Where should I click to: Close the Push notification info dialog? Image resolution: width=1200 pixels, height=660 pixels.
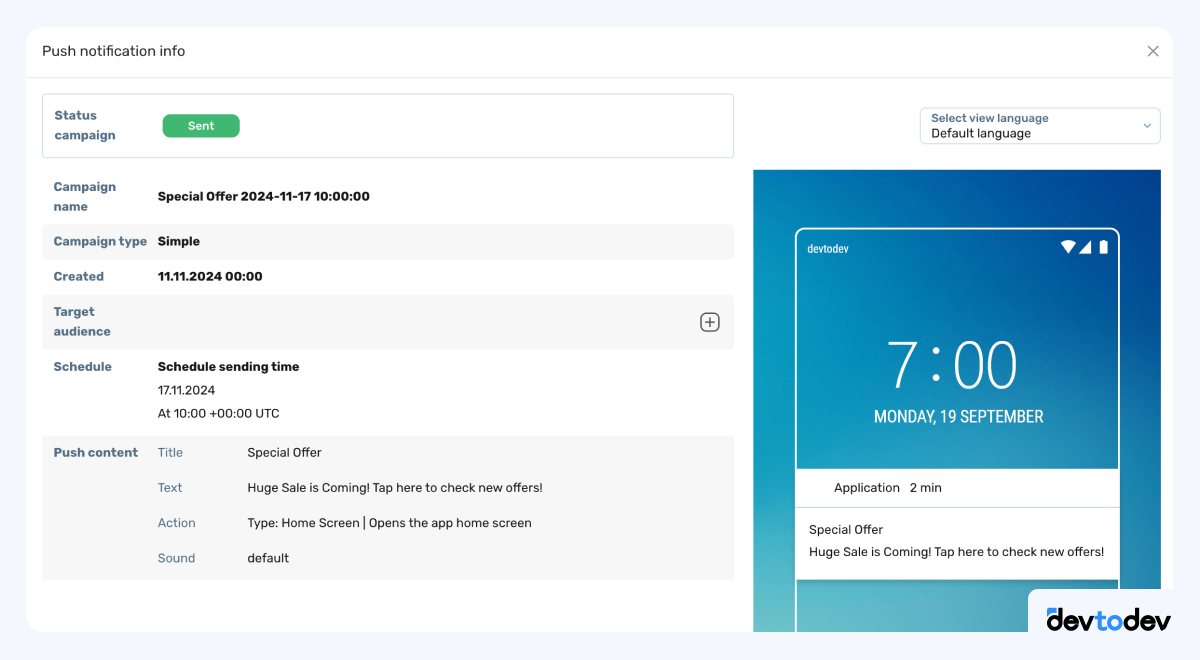point(1153,51)
